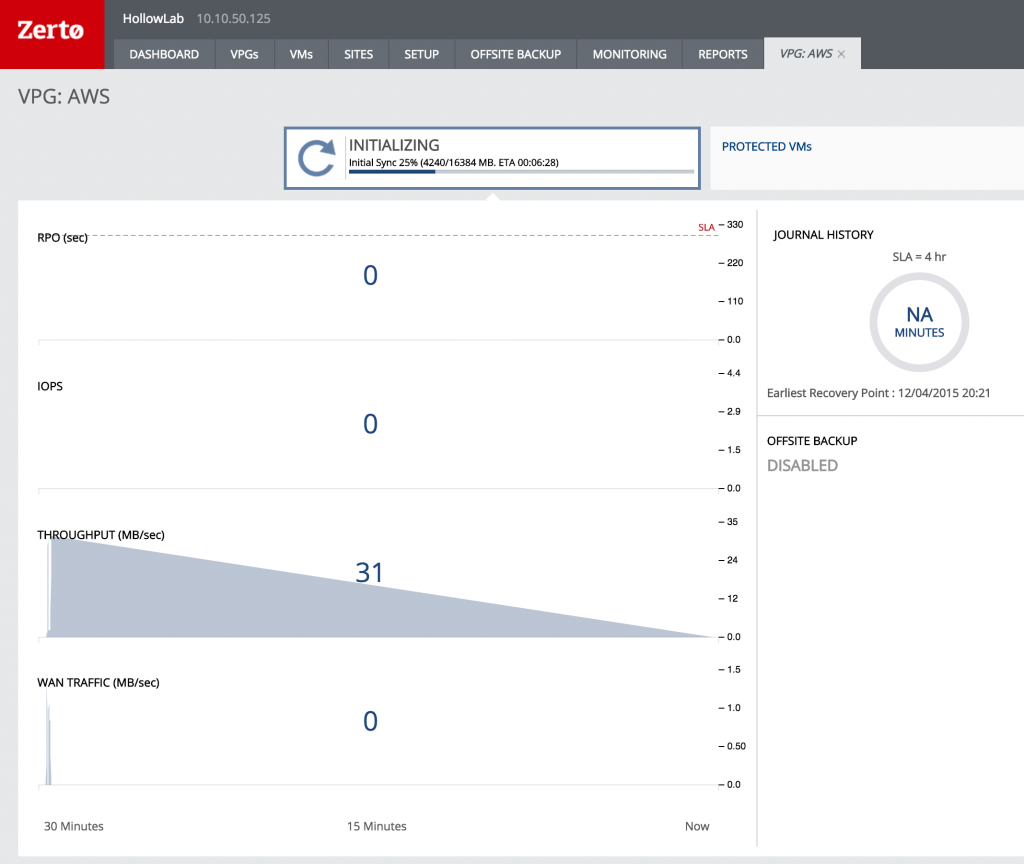Click the 35 throughput axis tick
The width and height of the screenshot is (1024, 864).
[x=732, y=522]
